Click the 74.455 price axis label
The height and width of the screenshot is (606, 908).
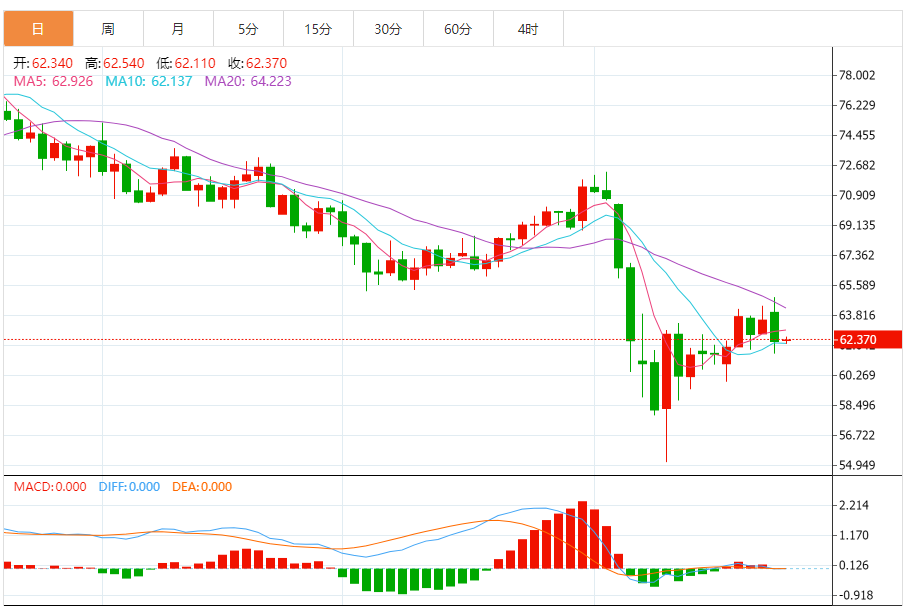(x=857, y=135)
